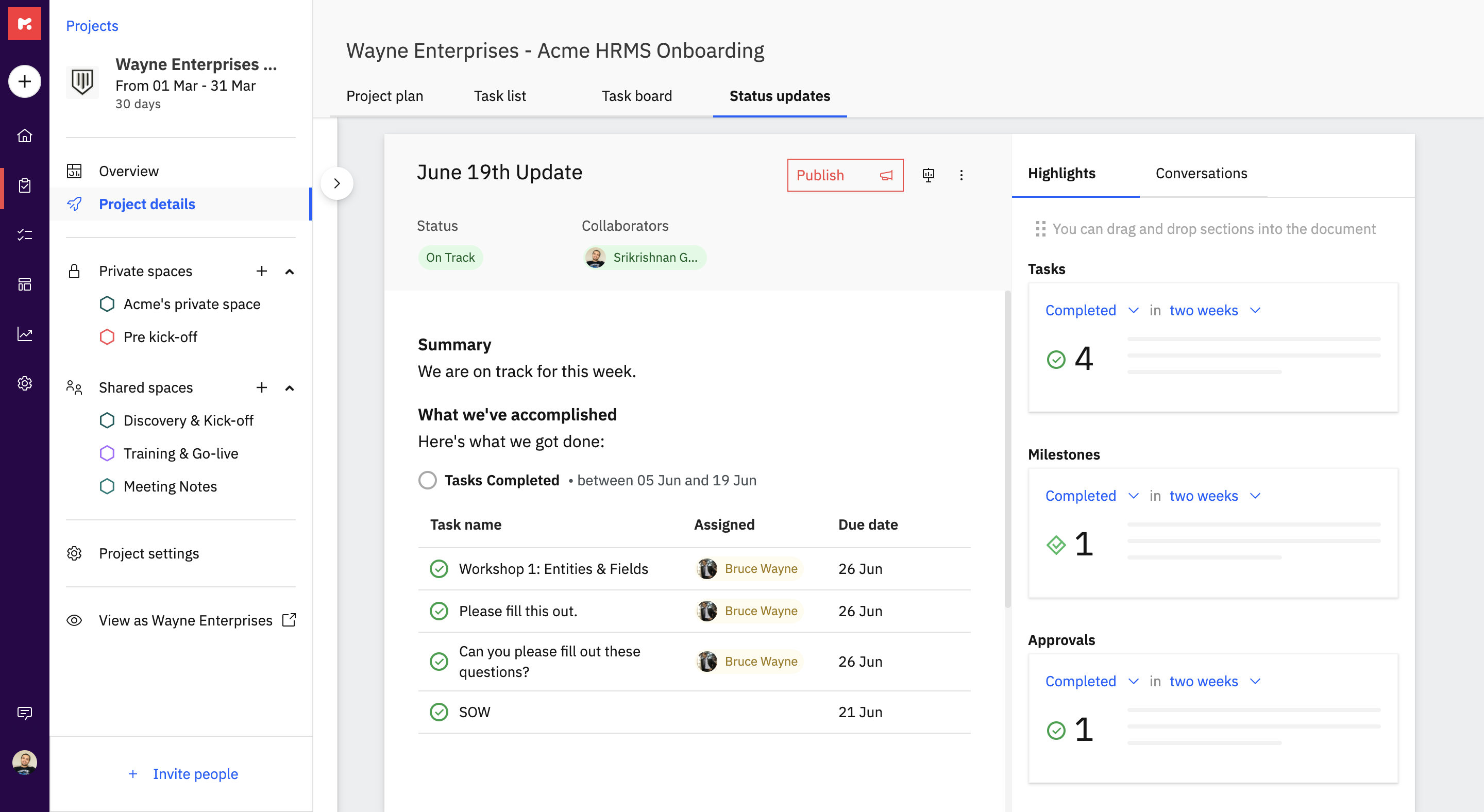Open the Milestones two weeks period dropdown
The image size is (1484, 812).
[x=1215, y=495]
